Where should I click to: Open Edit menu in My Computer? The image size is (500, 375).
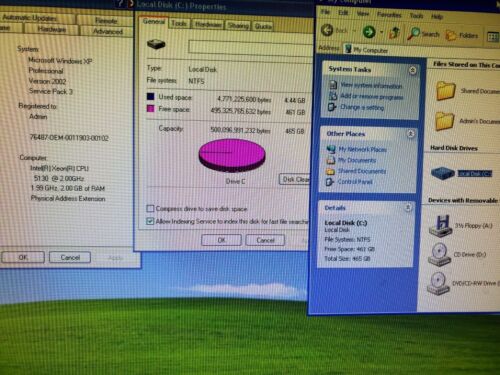pyautogui.click(x=343, y=13)
